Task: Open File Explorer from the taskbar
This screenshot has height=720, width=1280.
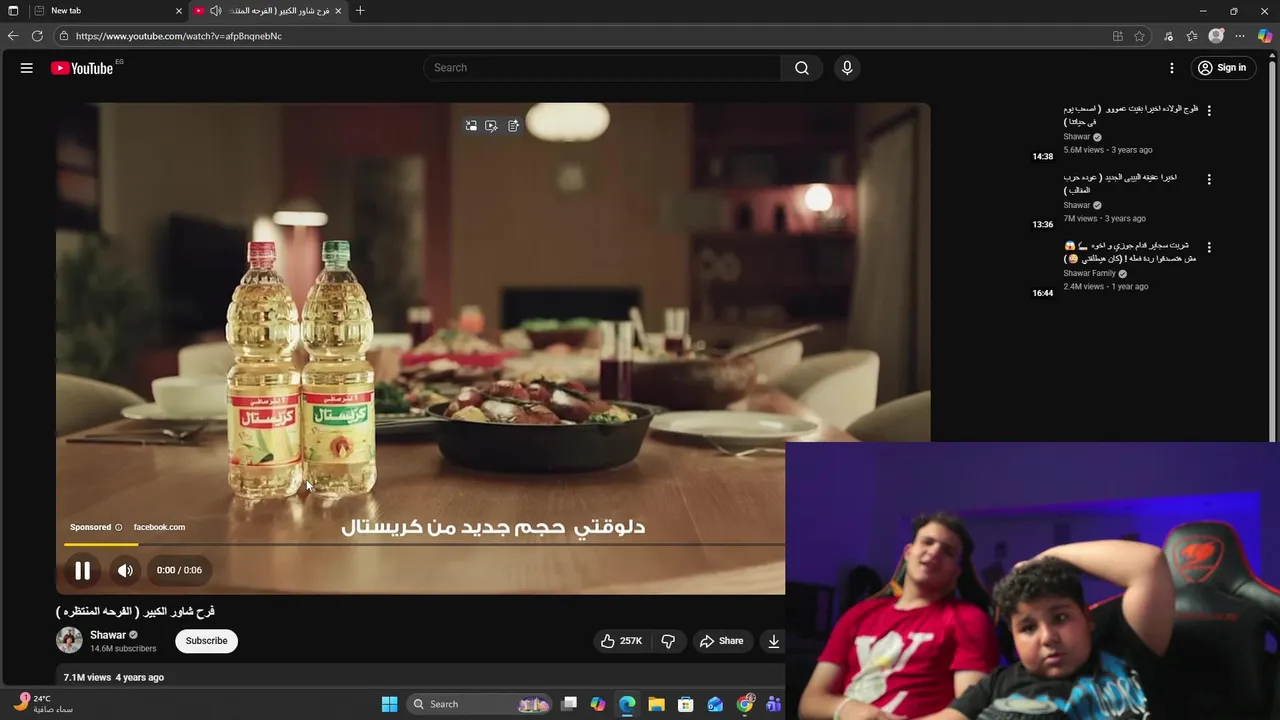Action: [657, 704]
